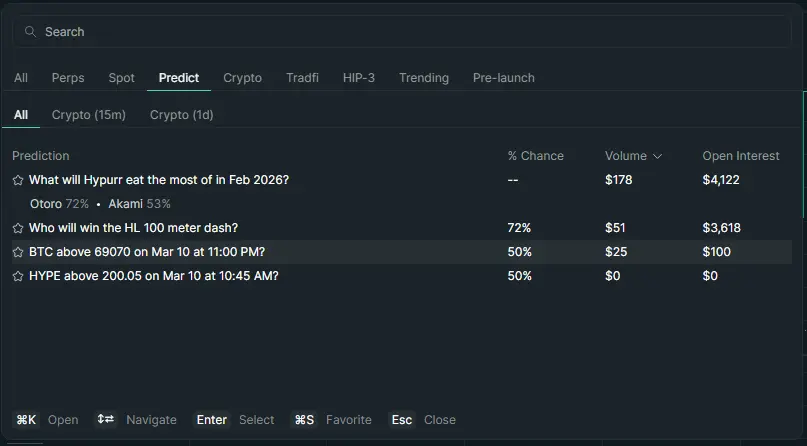Sort by Volume column arrow
The width and height of the screenshot is (807, 446).
pyautogui.click(x=657, y=156)
